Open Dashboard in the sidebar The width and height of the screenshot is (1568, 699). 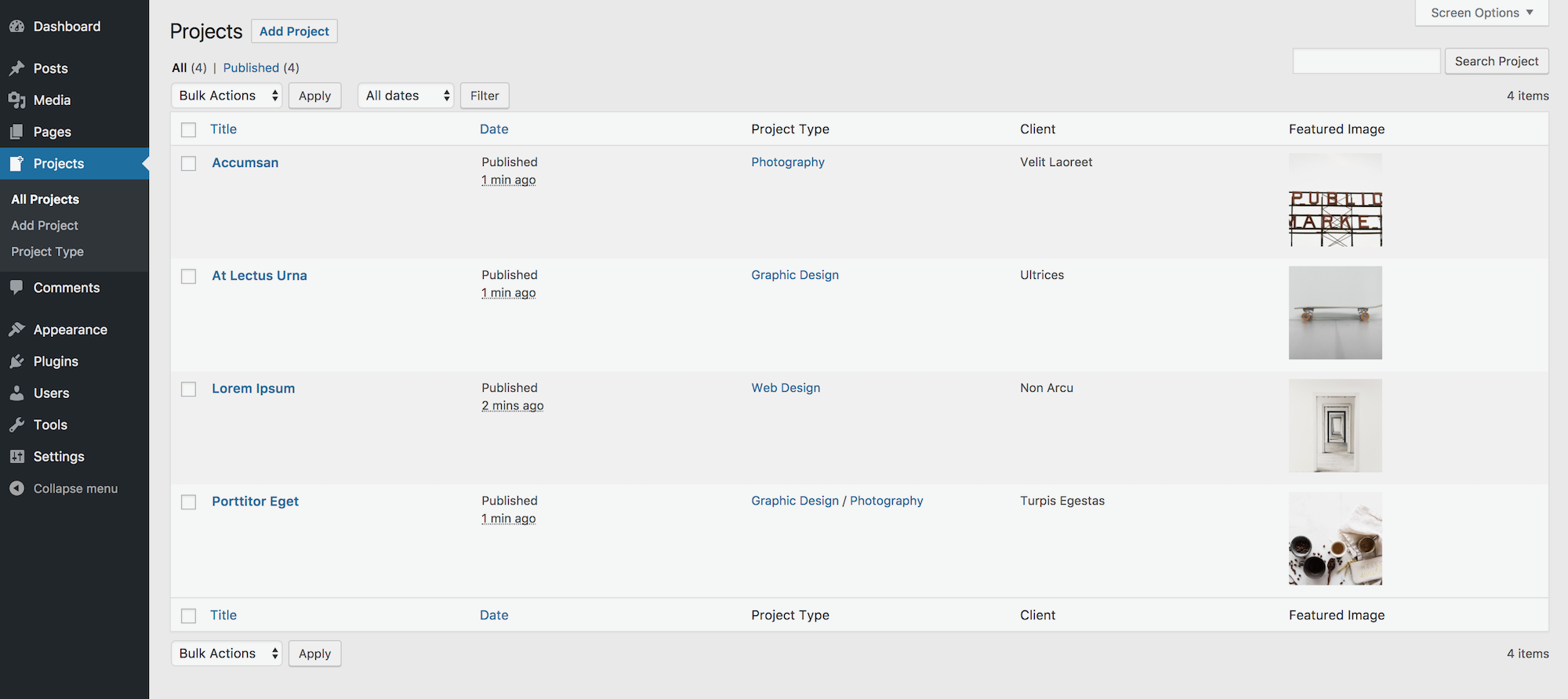click(67, 27)
